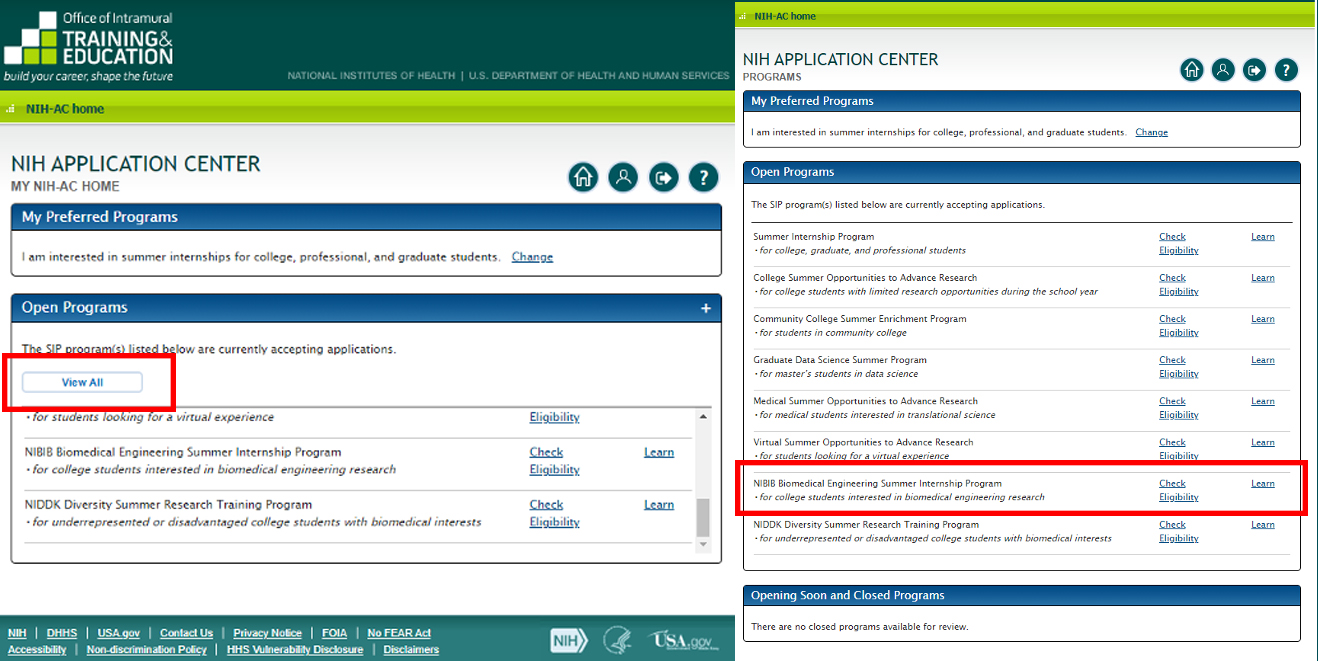The image size is (1318, 661).
Task: Click the scrollbar thumb in the programs list
Action: (x=703, y=518)
